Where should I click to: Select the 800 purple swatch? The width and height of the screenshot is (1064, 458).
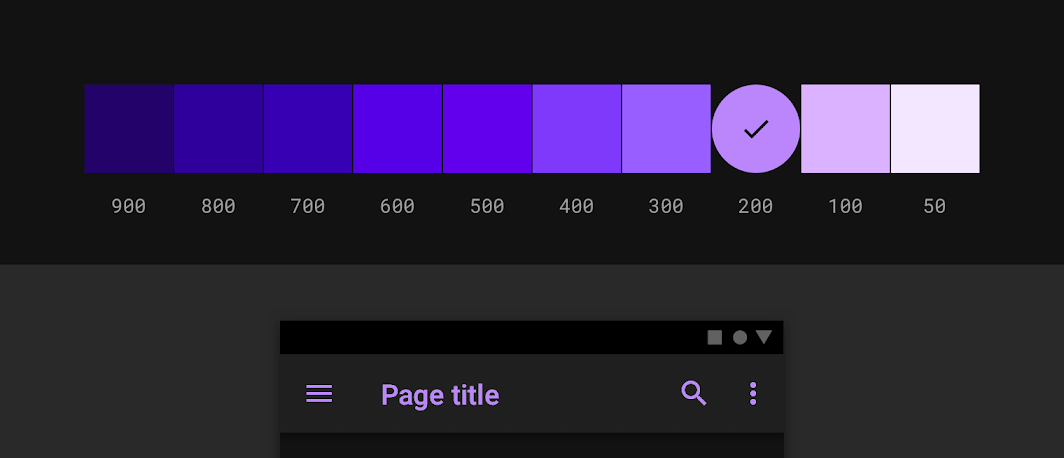(x=218, y=129)
